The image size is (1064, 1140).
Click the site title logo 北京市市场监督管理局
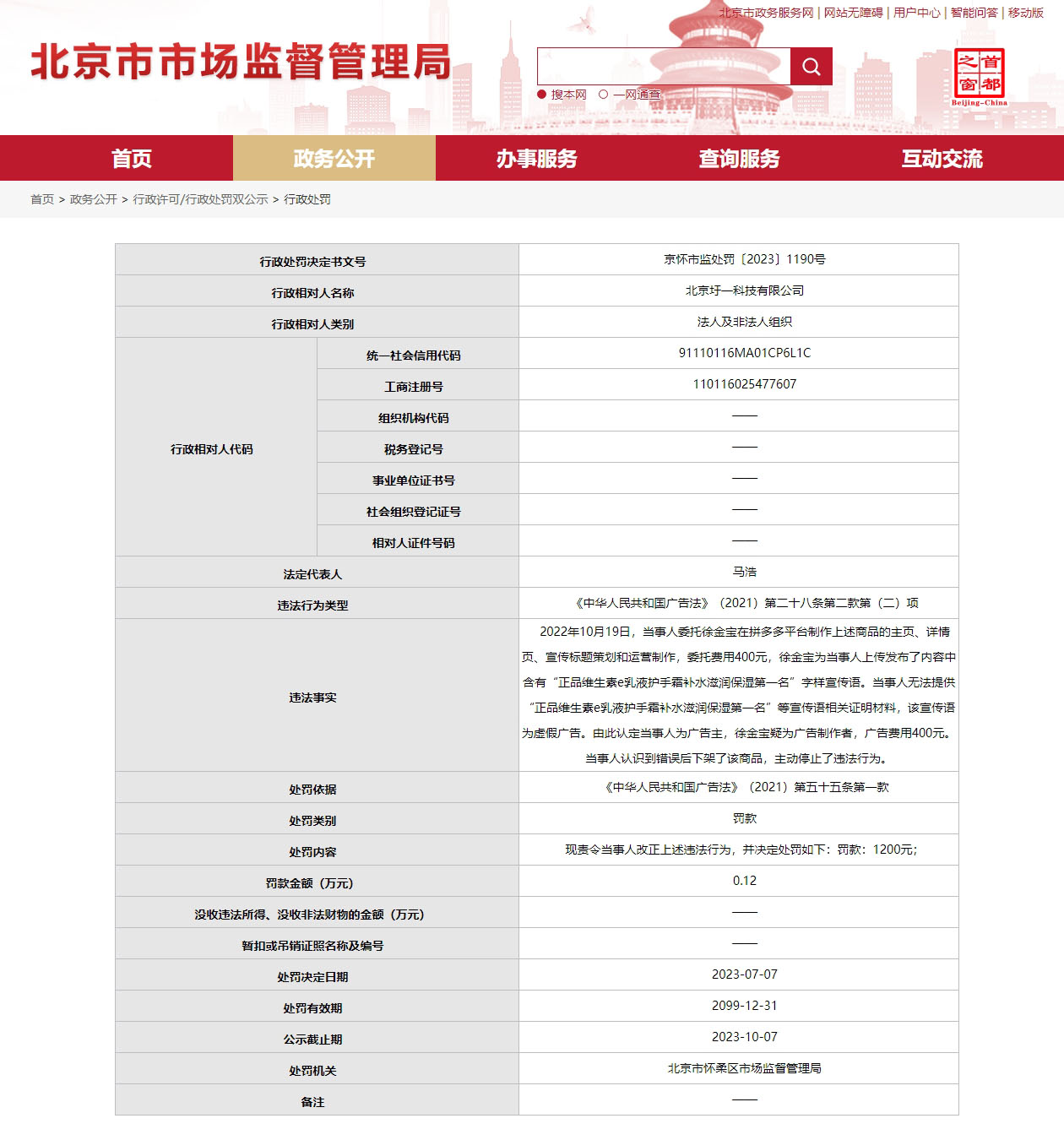coord(241,62)
